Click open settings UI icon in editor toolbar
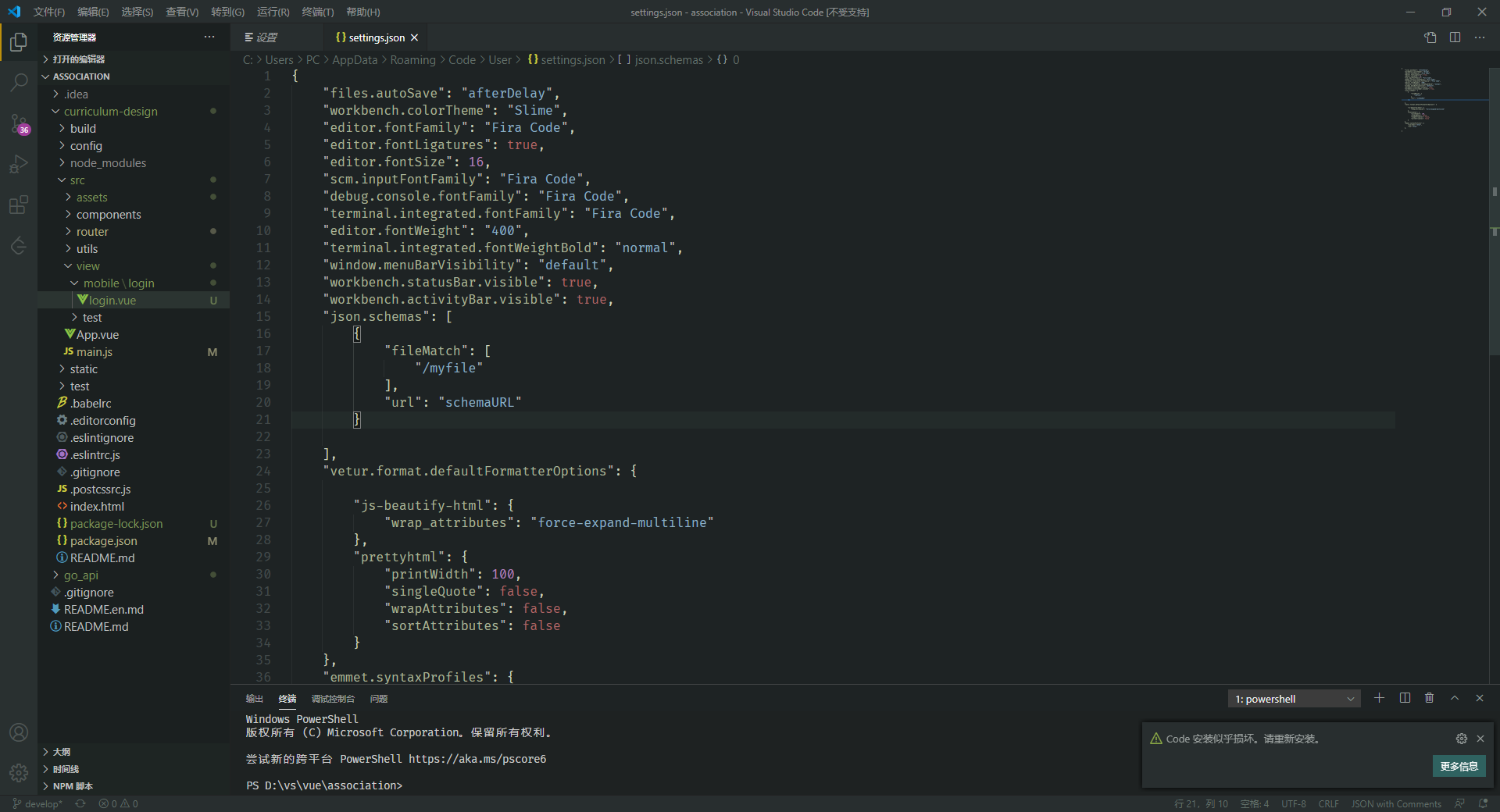The height and width of the screenshot is (812, 1500). [x=1430, y=37]
